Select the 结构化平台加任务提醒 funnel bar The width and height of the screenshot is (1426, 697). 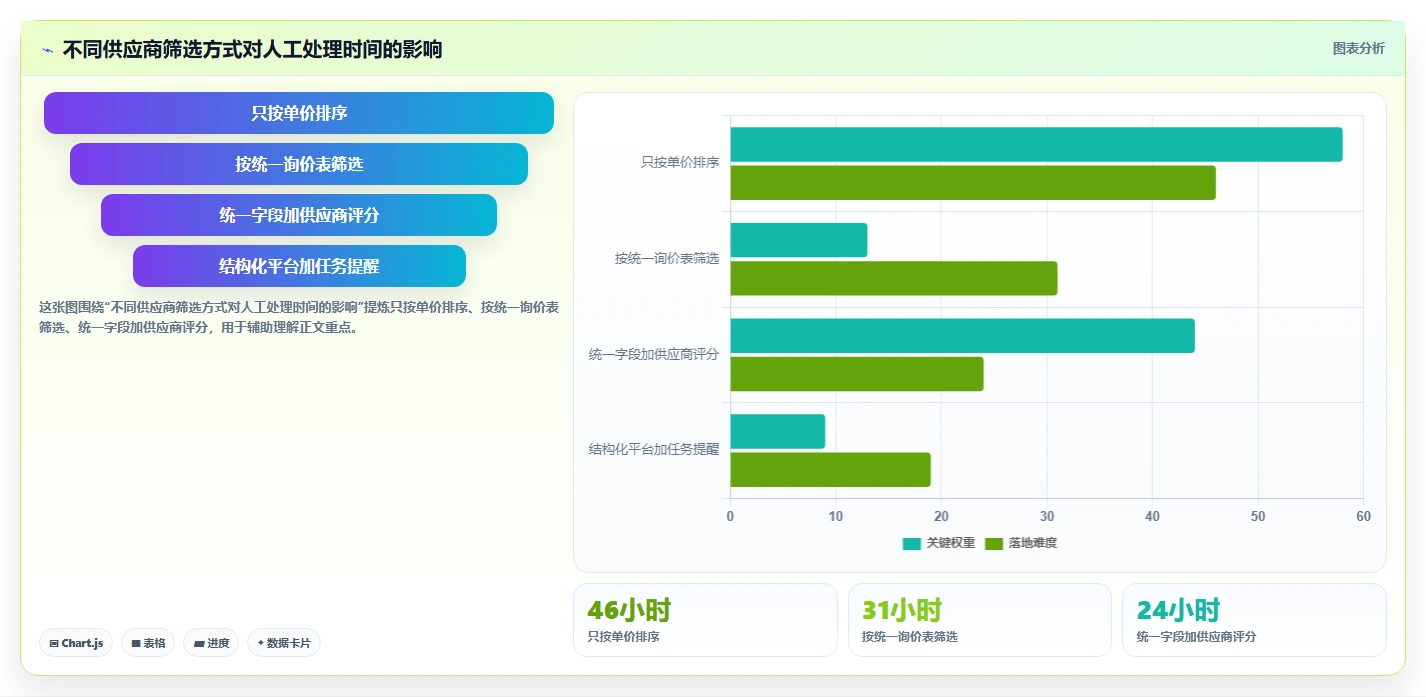pyautogui.click(x=299, y=266)
